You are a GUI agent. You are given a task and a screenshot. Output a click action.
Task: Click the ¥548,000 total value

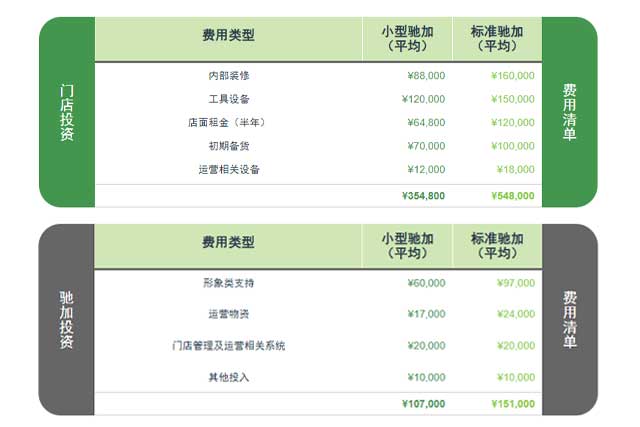click(513, 196)
